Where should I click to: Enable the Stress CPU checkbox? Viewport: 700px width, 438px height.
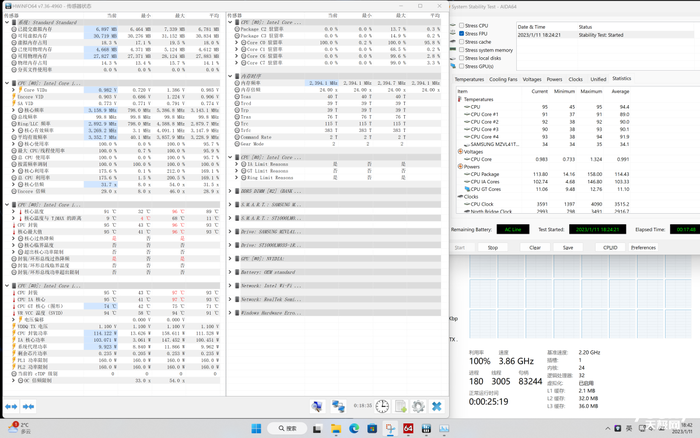461,26
